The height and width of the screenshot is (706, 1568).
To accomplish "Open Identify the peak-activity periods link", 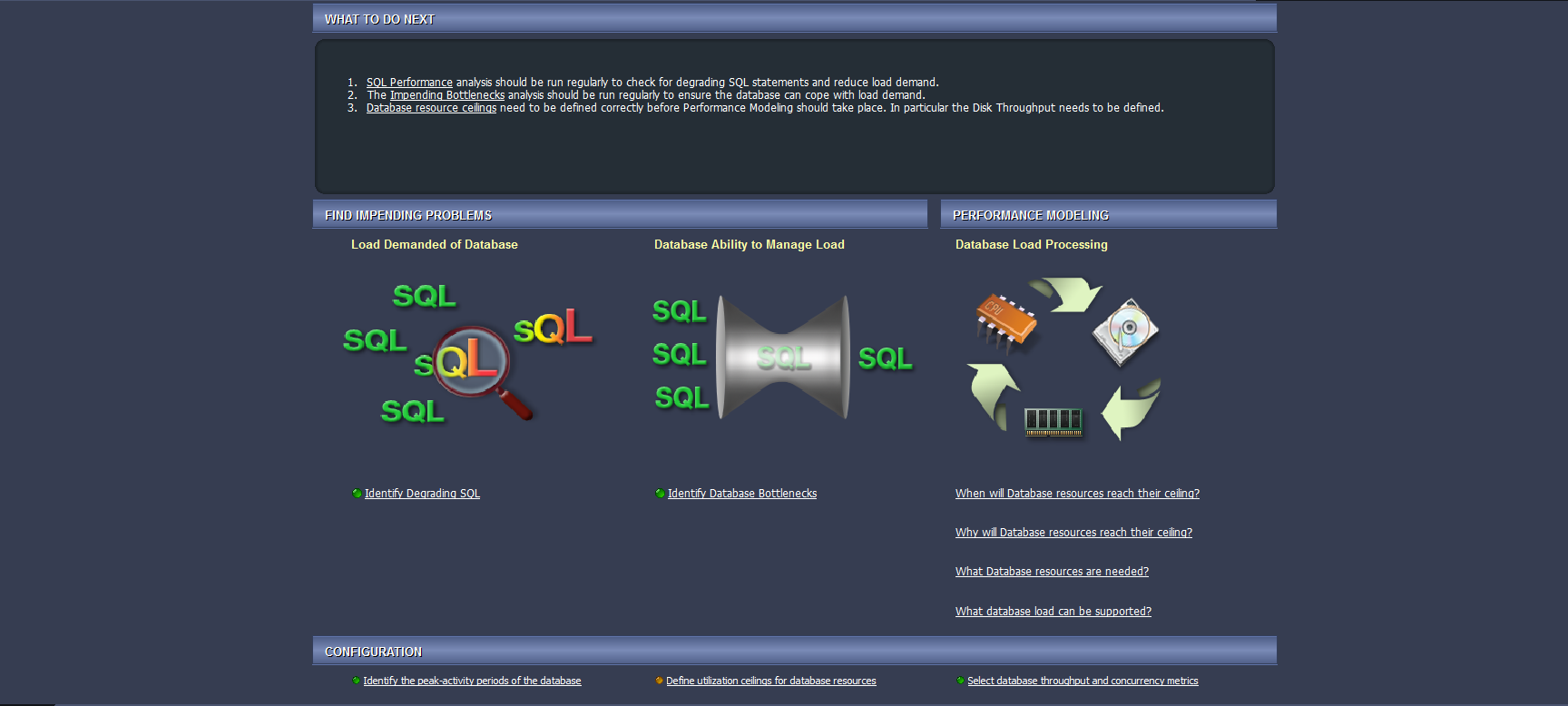I will pos(472,681).
